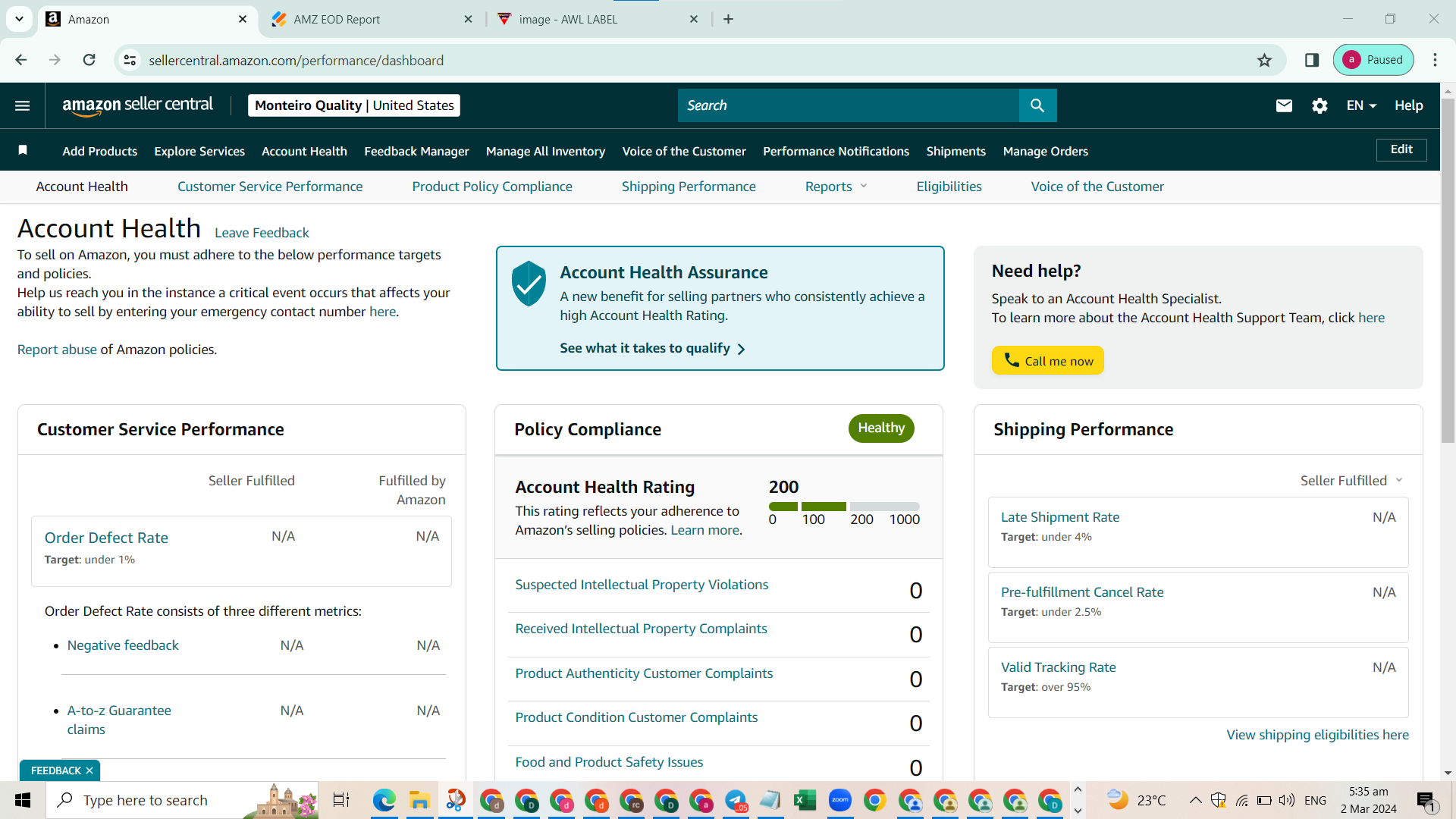Bookmark this page with the star icon
The image size is (1456, 819).
(x=1264, y=60)
